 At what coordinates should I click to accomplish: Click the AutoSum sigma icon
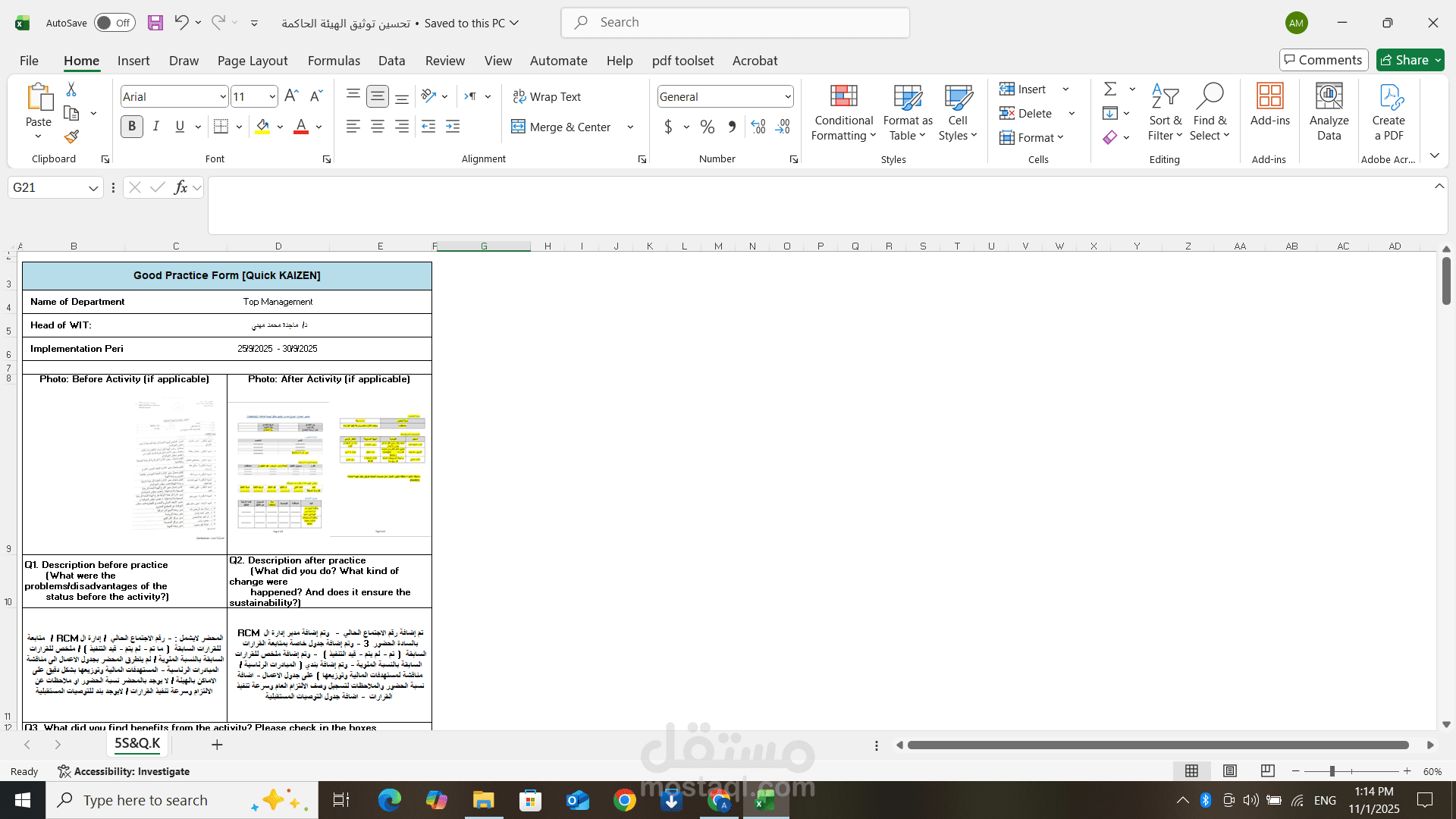1110,89
